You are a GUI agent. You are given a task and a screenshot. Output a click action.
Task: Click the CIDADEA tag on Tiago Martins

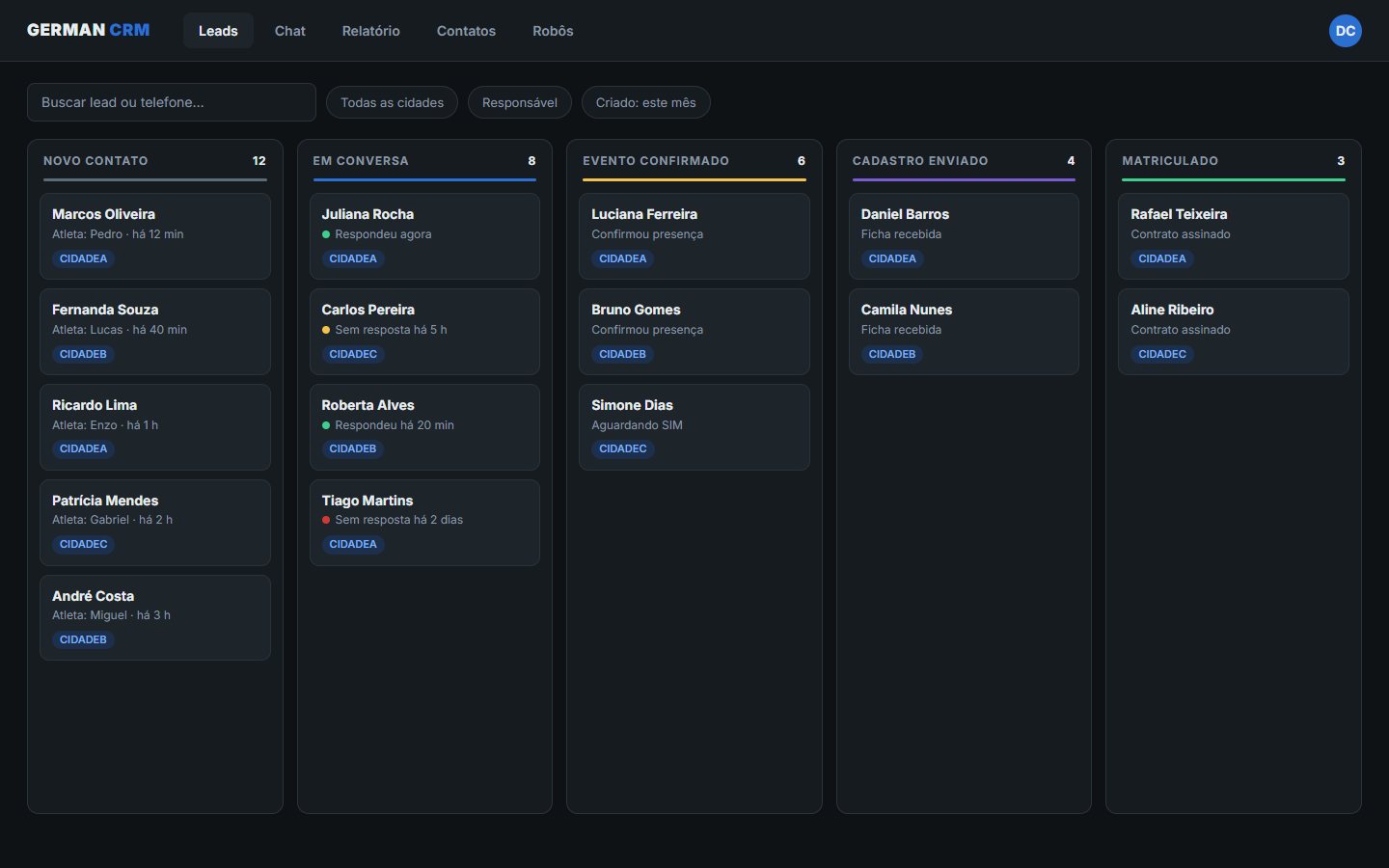point(353,544)
